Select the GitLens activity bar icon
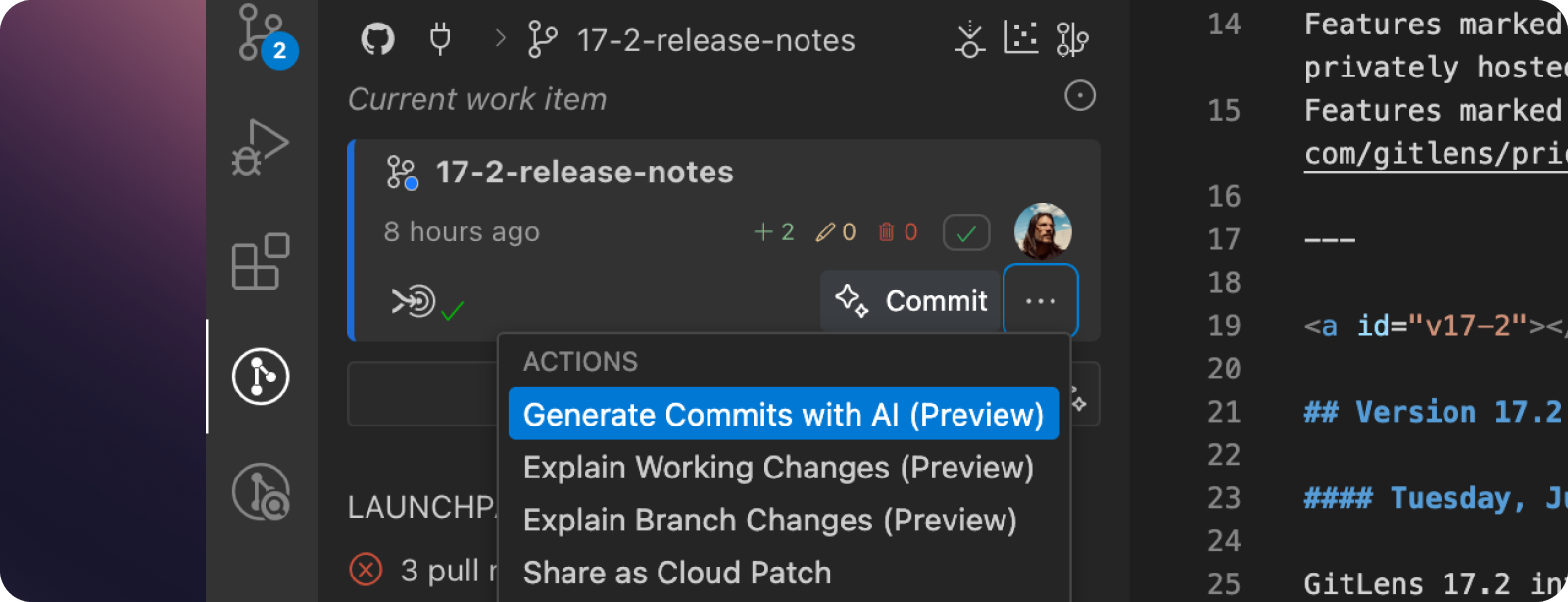 pyautogui.click(x=261, y=376)
